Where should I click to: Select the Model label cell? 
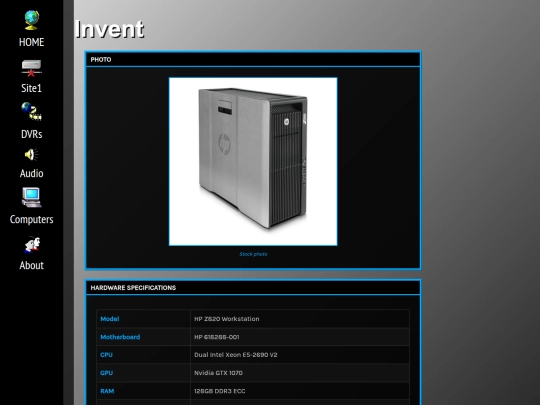(x=144, y=319)
